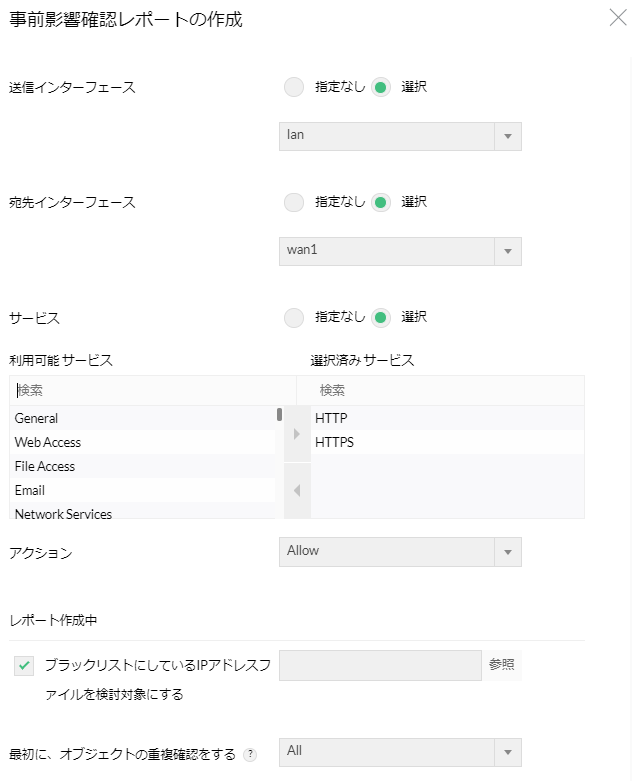Open the 'All' duplicate check dropdown
The height and width of the screenshot is (781, 632).
click(400, 752)
